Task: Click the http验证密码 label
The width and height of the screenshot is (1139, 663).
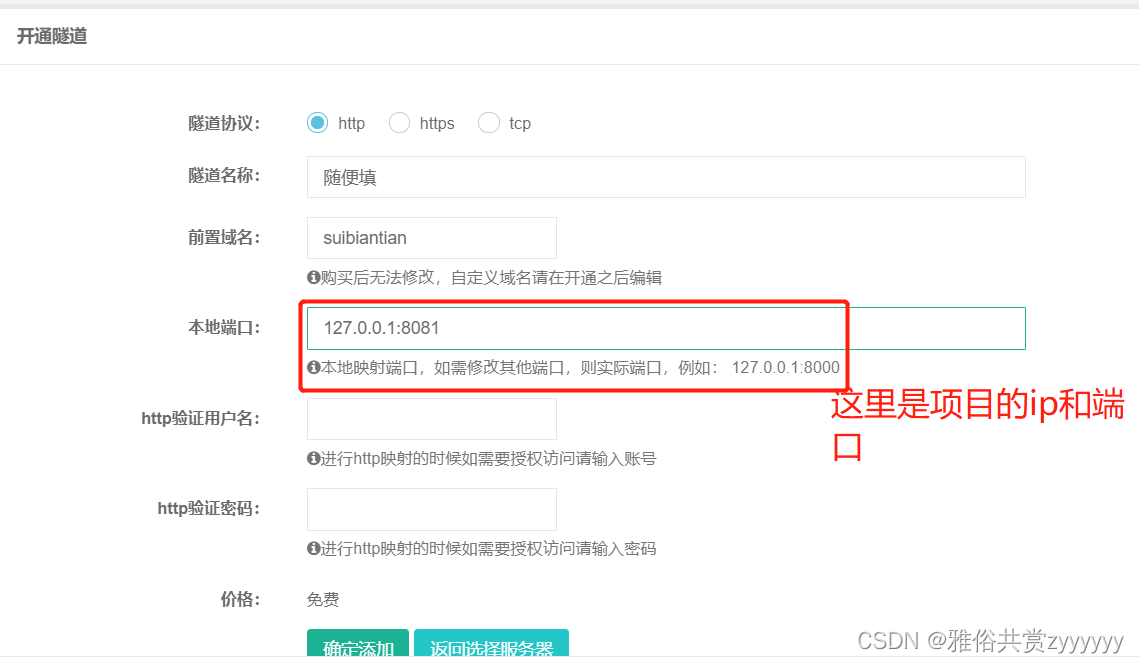Action: (208, 508)
